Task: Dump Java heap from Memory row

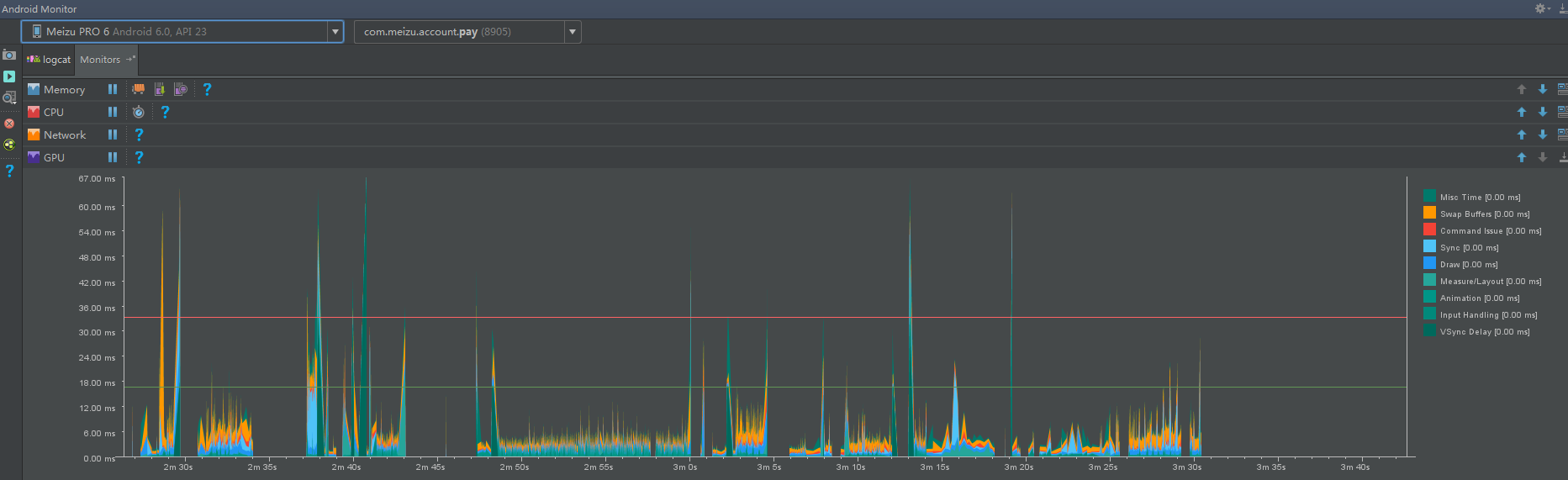Action: coord(160,89)
